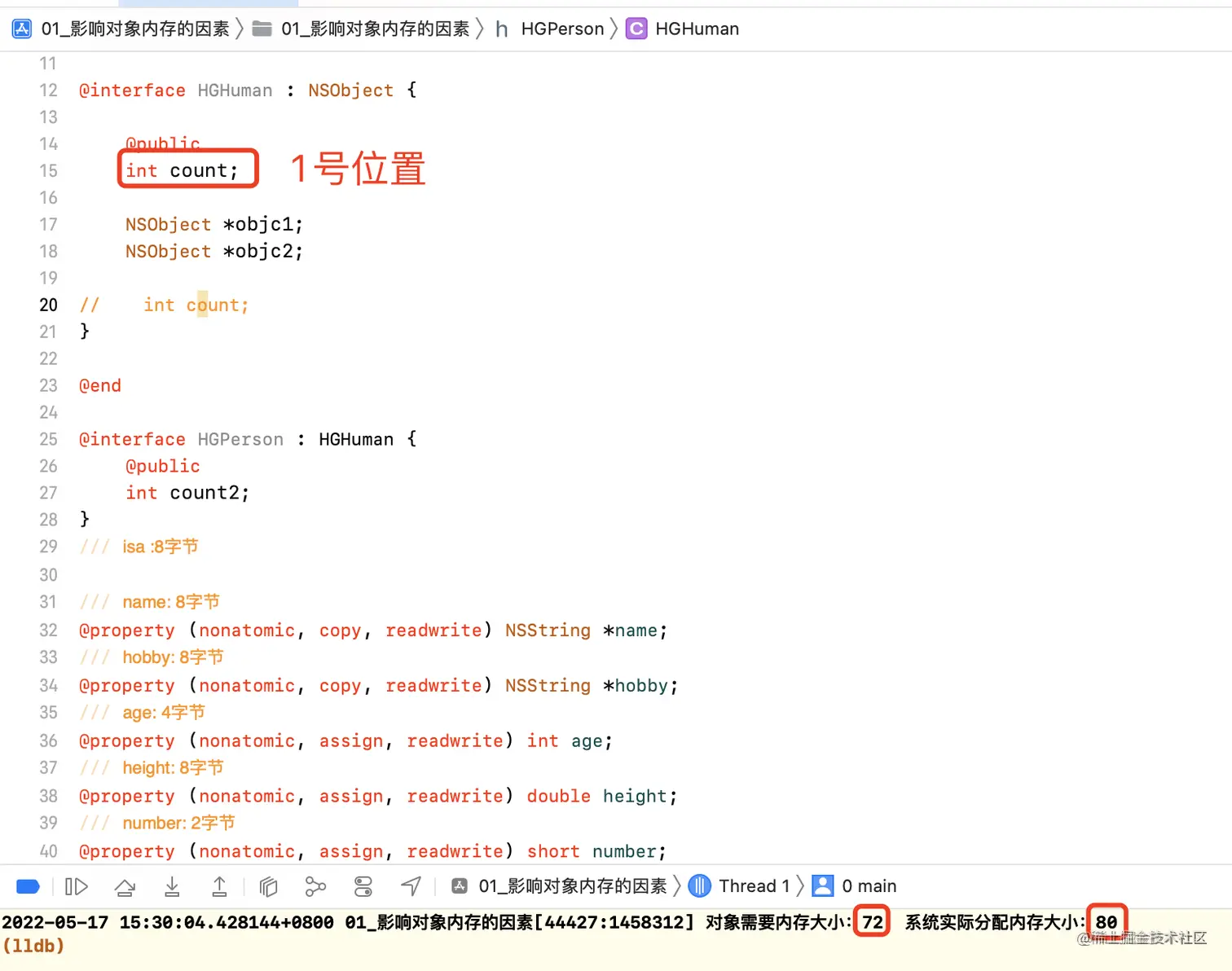Click '@interface HGHuman' on line 12
The width and height of the screenshot is (1232, 971).
click(176, 90)
